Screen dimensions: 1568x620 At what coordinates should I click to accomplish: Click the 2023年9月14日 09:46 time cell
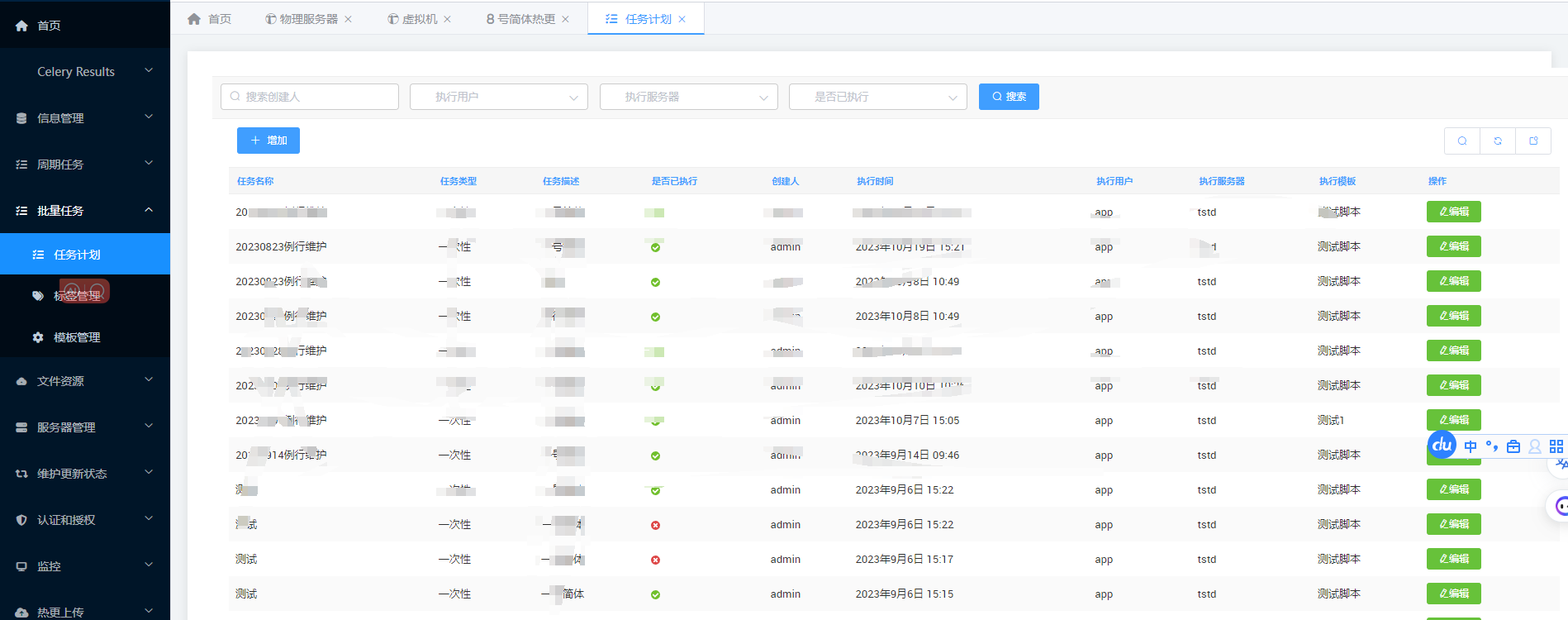pyautogui.click(x=907, y=455)
